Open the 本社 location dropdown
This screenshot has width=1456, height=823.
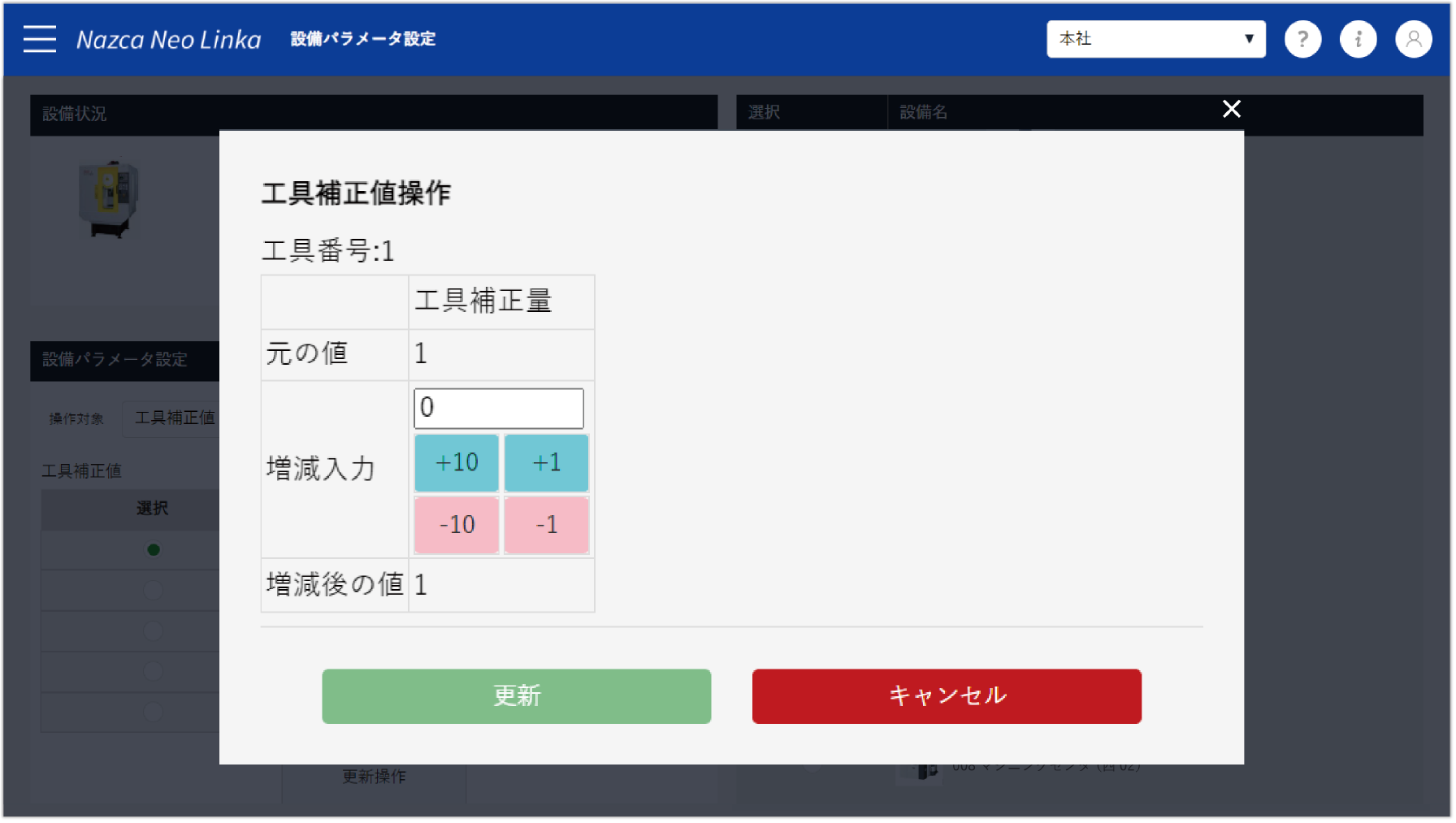[x=1155, y=38]
